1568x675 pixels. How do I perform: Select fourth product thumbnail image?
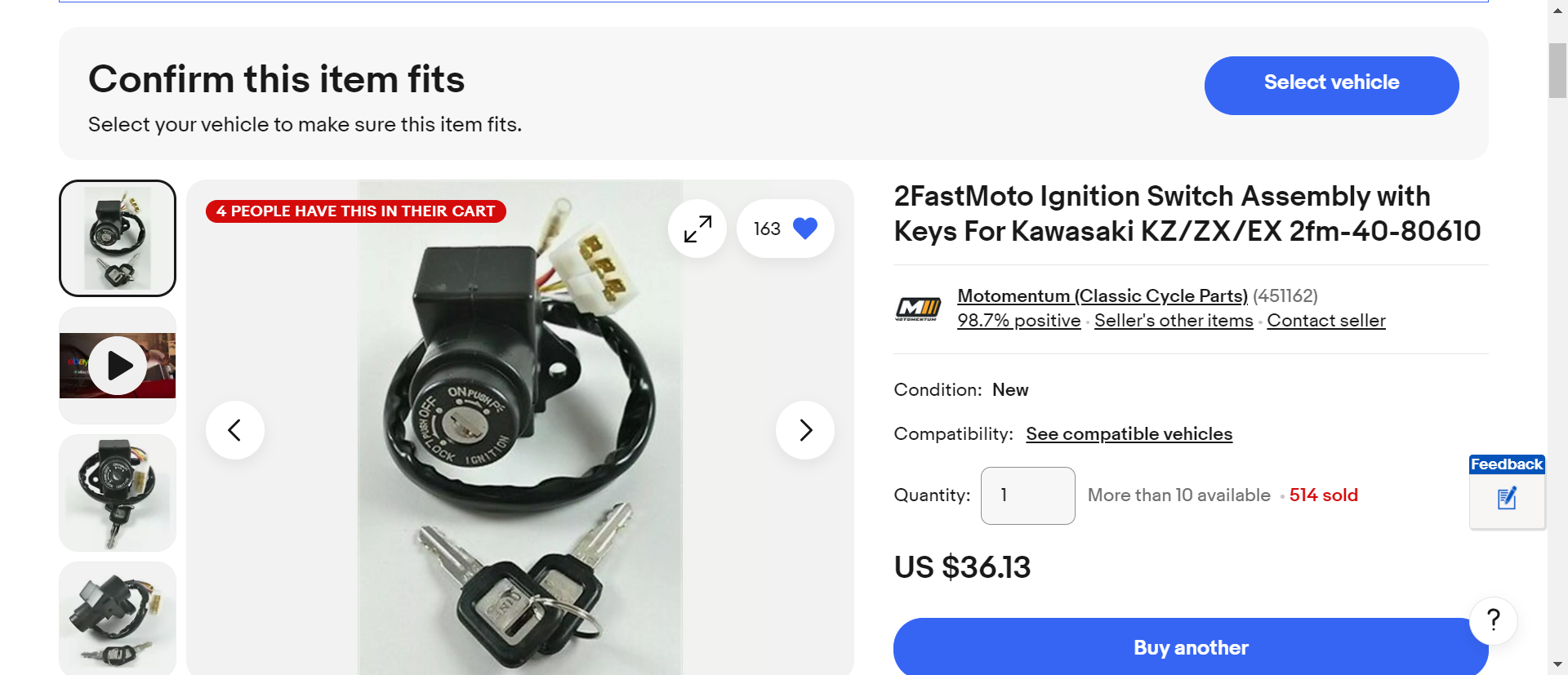click(x=118, y=618)
